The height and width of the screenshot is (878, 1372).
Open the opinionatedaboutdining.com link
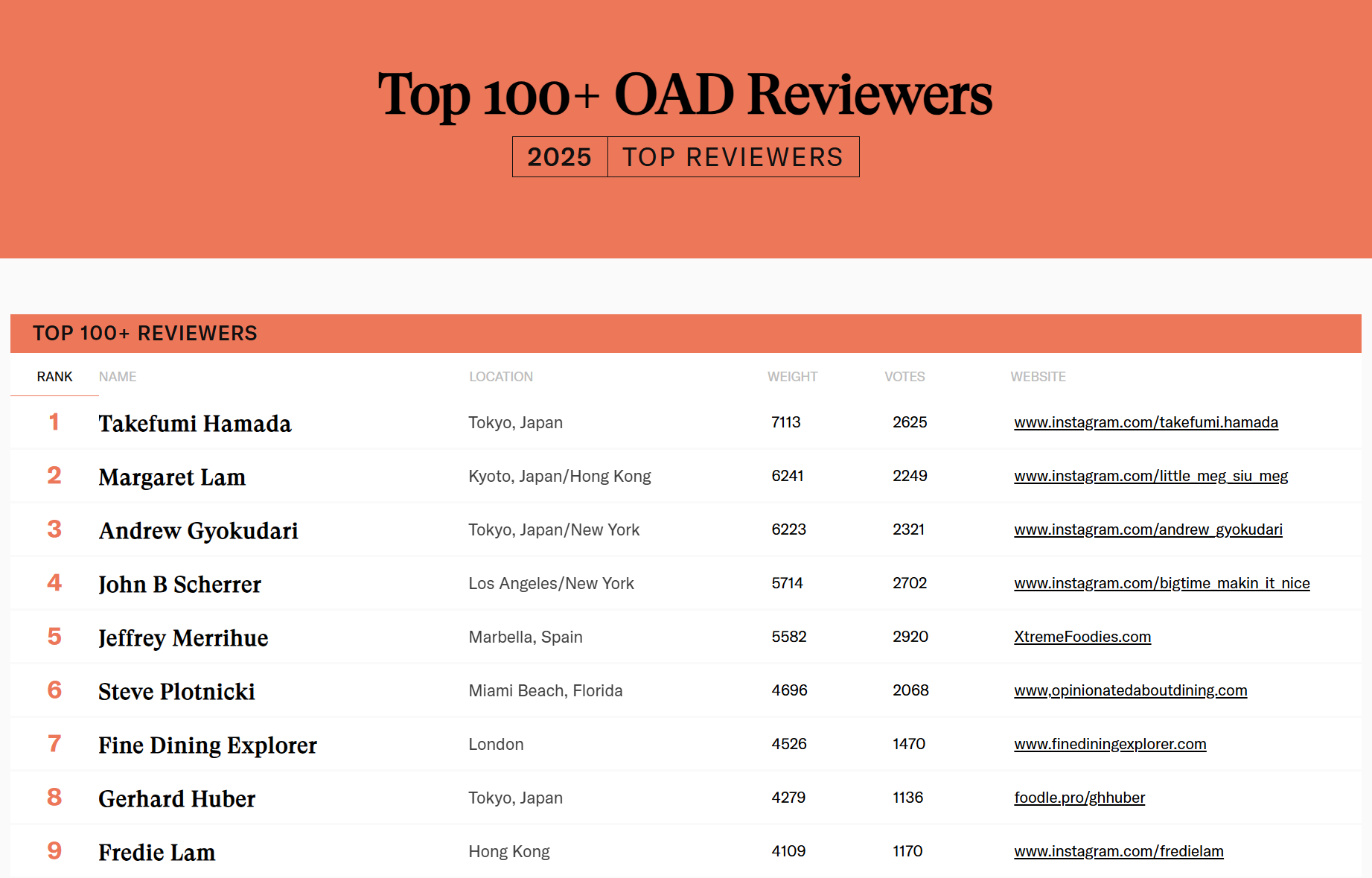(x=1130, y=690)
